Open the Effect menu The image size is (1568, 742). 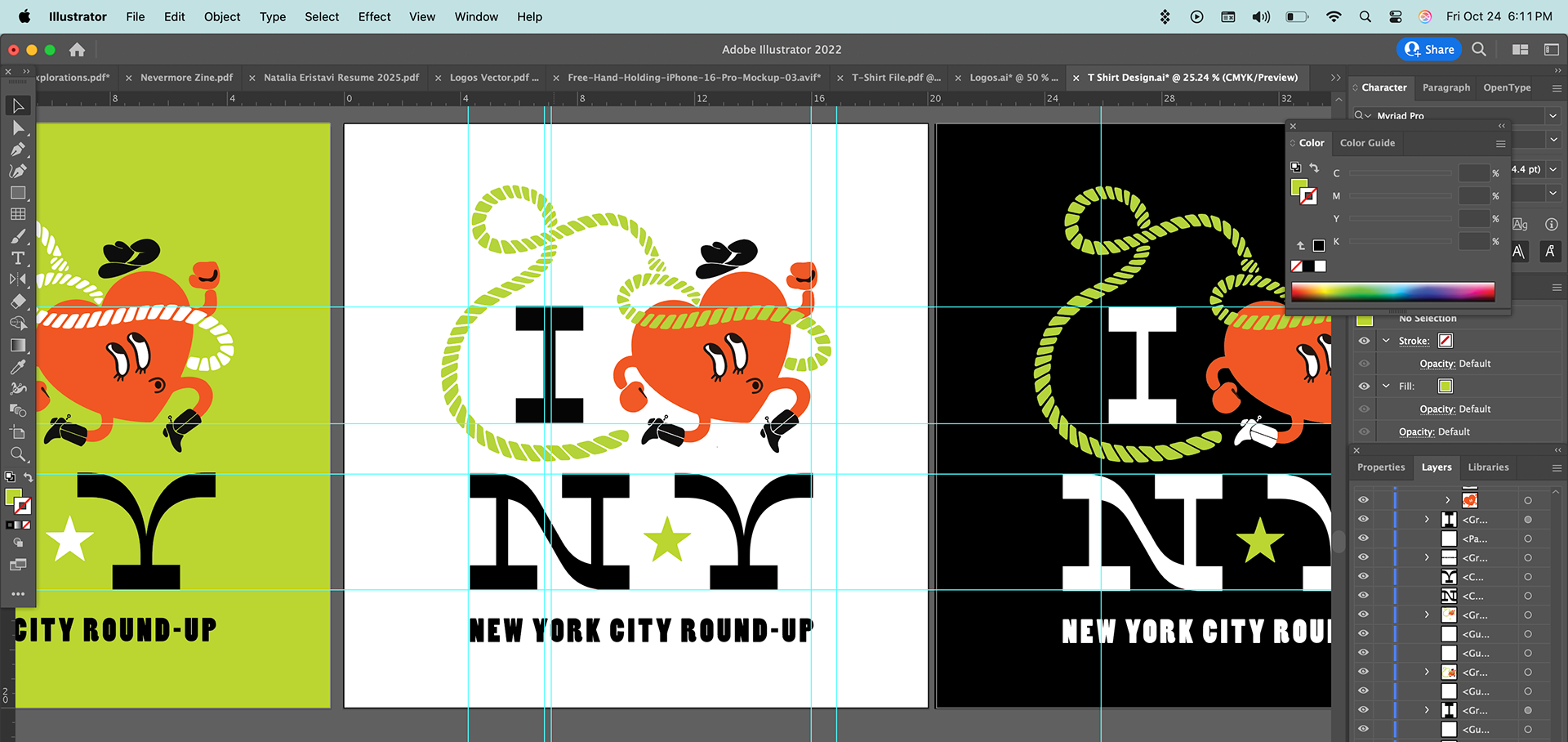[374, 16]
